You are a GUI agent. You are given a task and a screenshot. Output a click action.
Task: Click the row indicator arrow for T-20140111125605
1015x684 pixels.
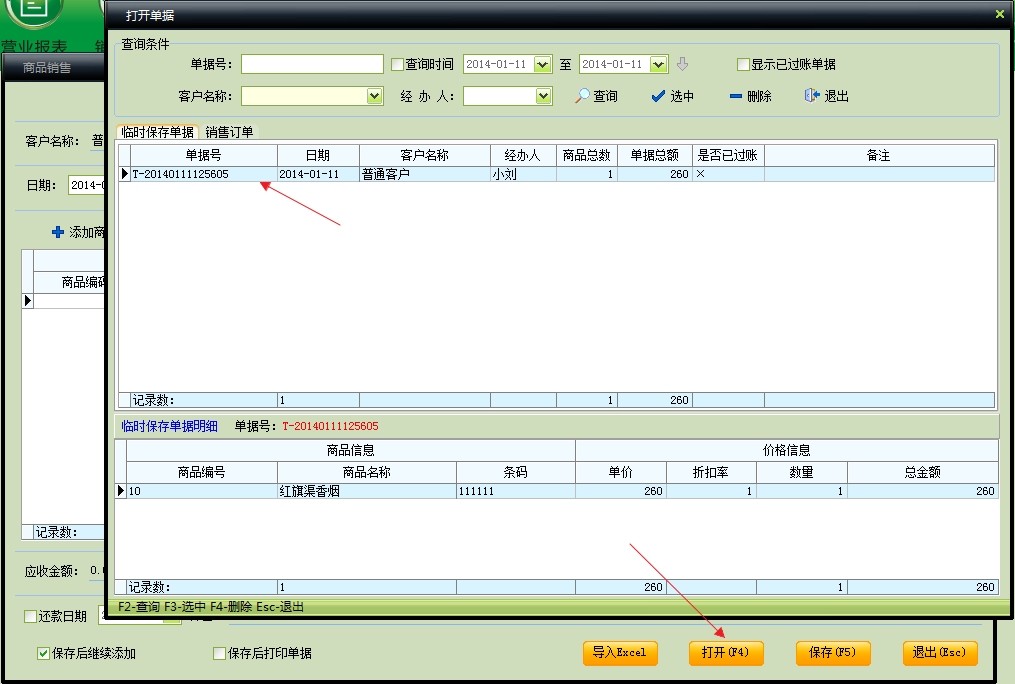(124, 173)
